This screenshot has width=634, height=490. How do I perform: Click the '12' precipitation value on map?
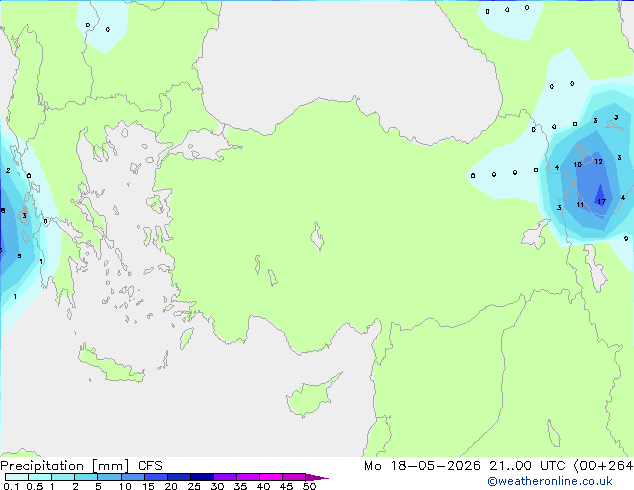coord(598,161)
